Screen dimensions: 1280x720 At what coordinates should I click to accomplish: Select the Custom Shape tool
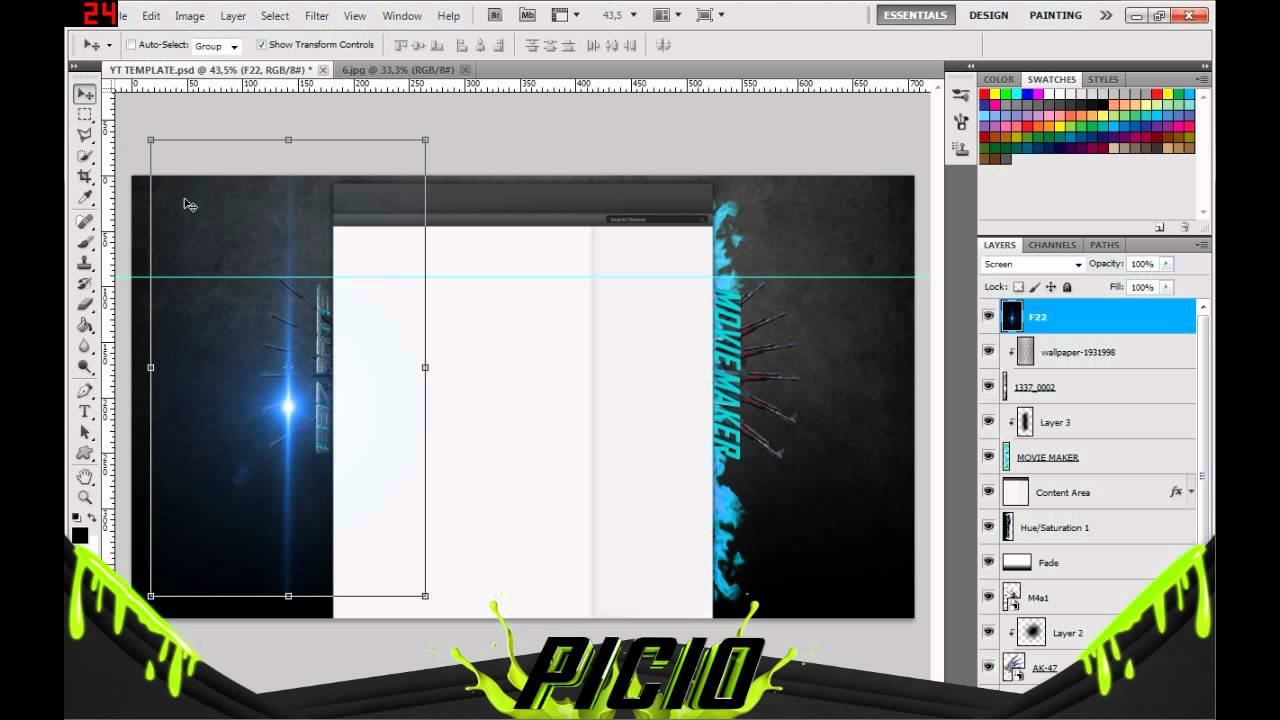click(x=85, y=454)
